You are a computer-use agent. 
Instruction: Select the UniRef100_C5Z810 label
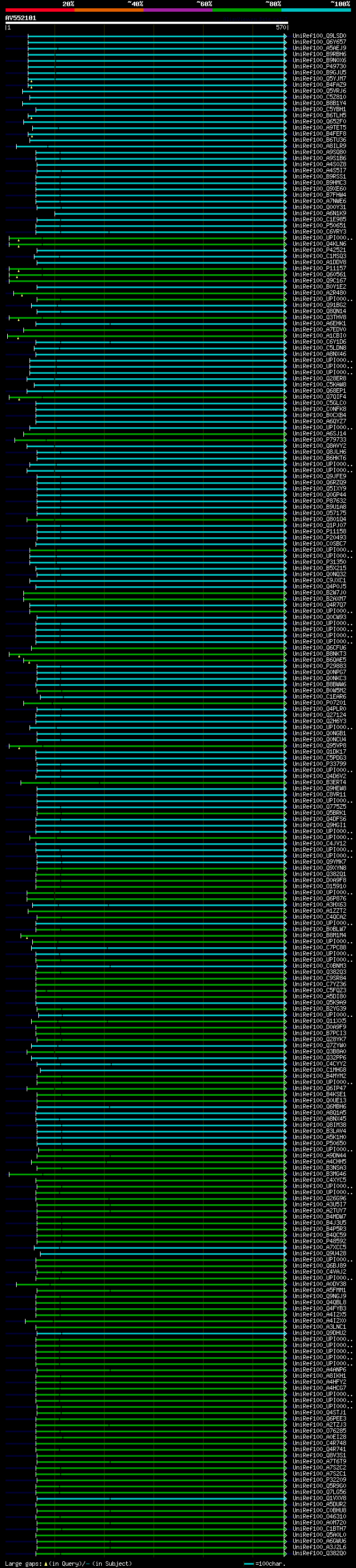(319, 97)
